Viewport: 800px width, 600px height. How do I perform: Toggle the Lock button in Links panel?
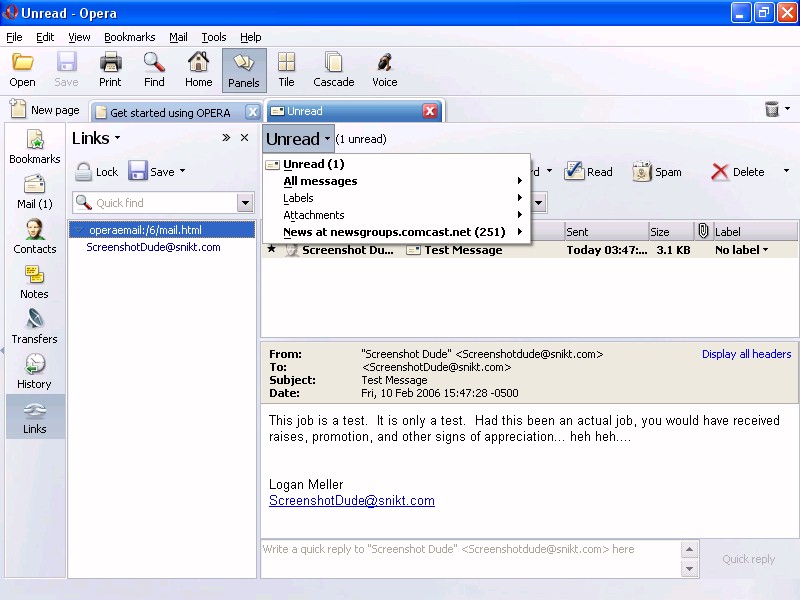coord(96,172)
